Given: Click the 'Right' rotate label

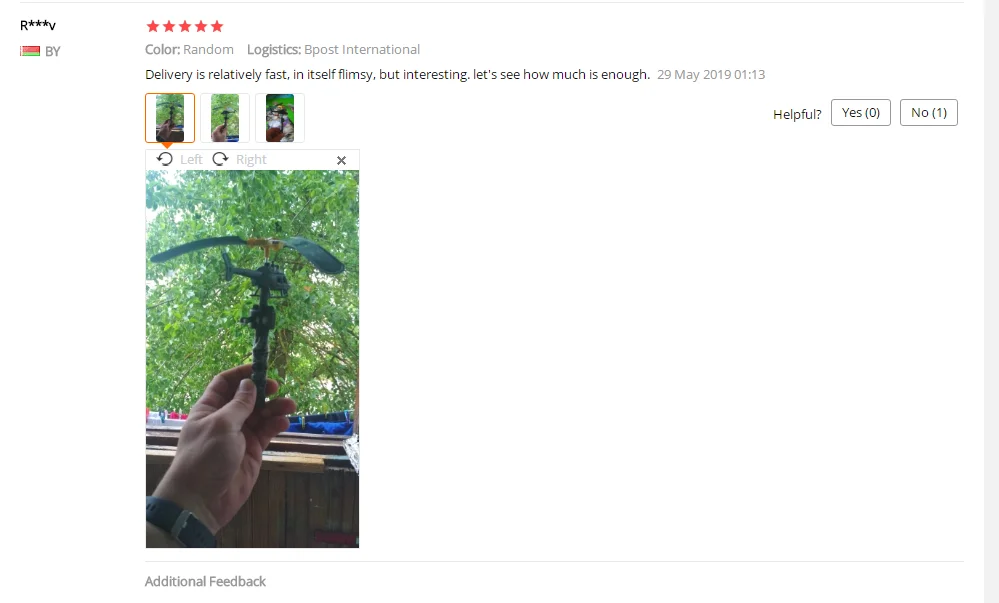Looking at the screenshot, I should coord(251,159).
